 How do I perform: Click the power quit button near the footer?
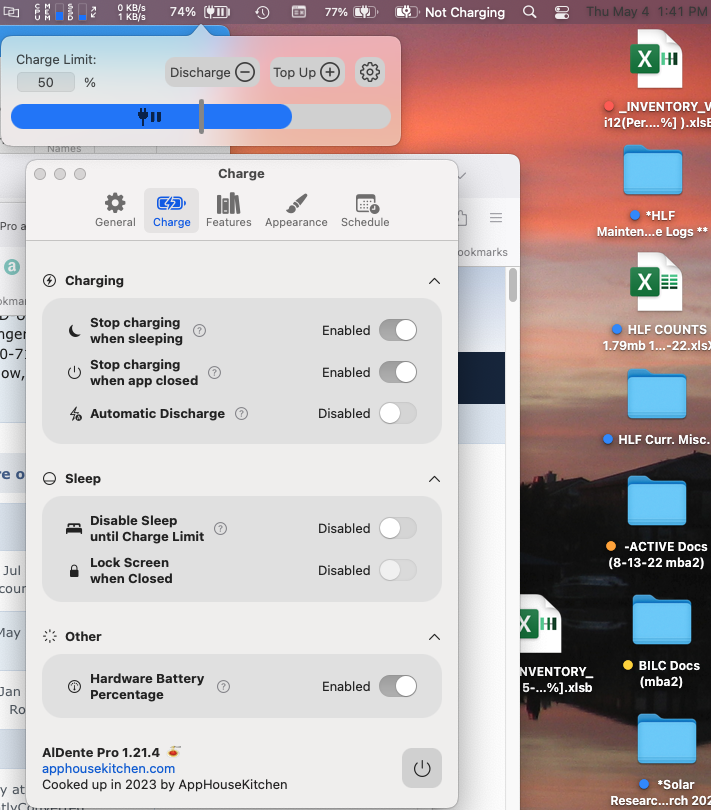pos(422,768)
